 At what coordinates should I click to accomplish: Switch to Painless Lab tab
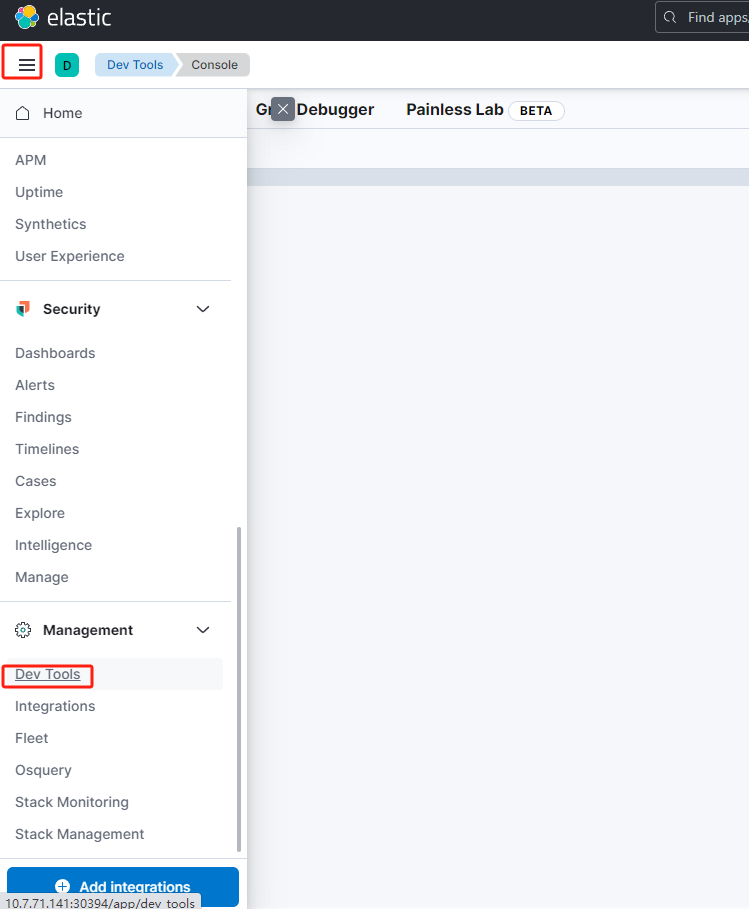coord(455,110)
